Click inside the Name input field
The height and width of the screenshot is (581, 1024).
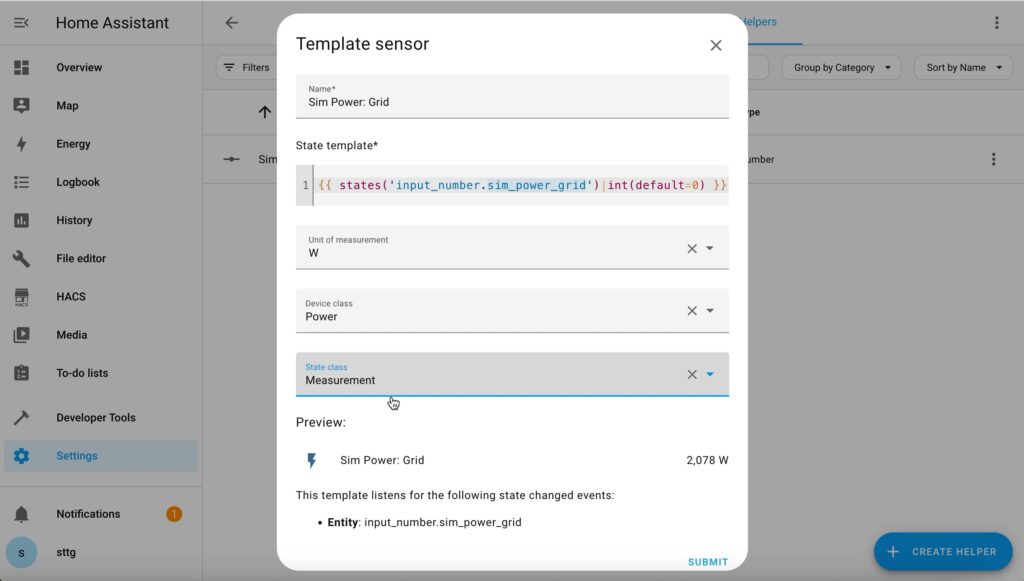pos(512,96)
